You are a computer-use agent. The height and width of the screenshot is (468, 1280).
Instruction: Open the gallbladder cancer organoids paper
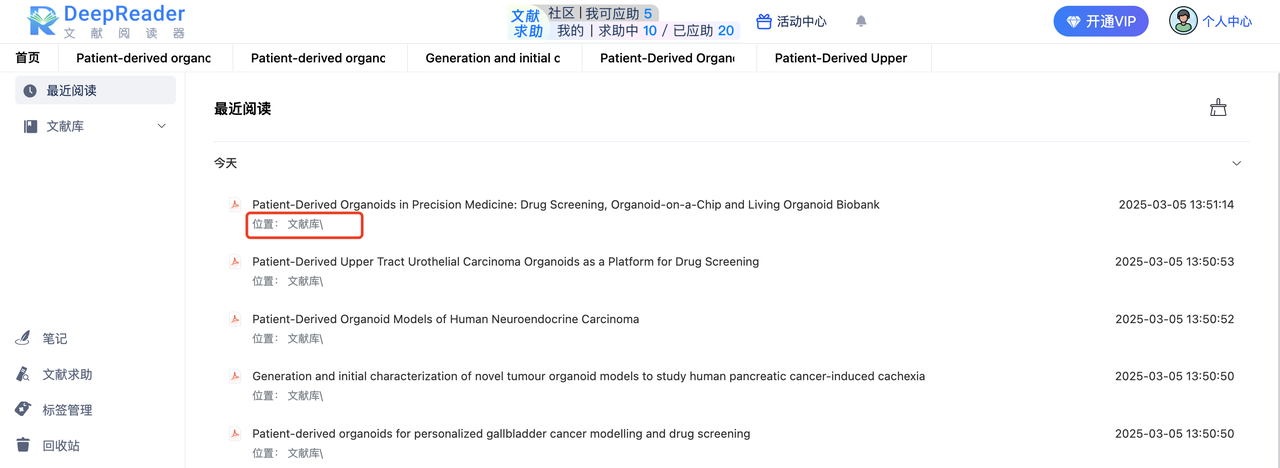[501, 434]
